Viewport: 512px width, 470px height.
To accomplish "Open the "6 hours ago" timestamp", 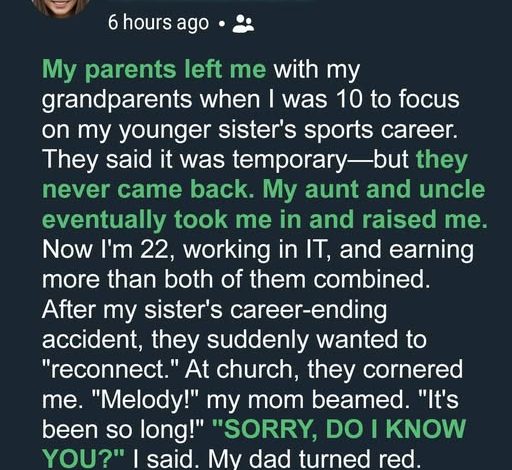I will [158, 23].
